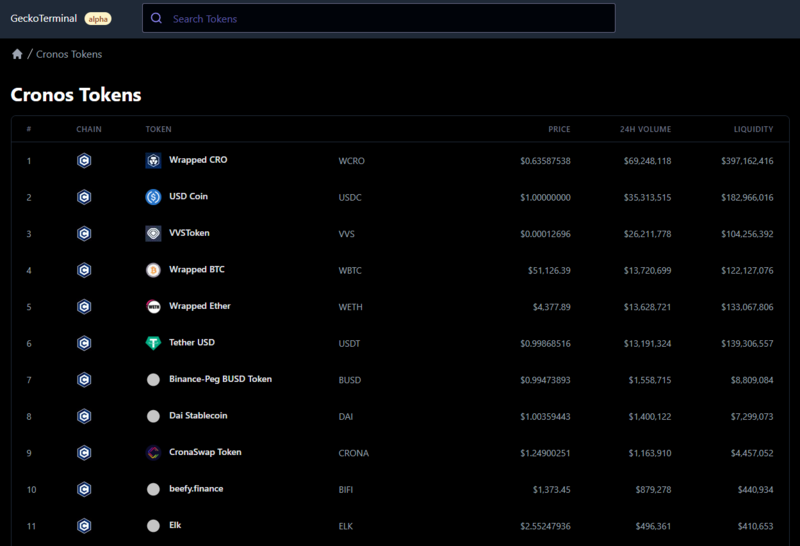Click the CronaSwap Token logo icon
This screenshot has width=800, height=546.
coord(153,453)
